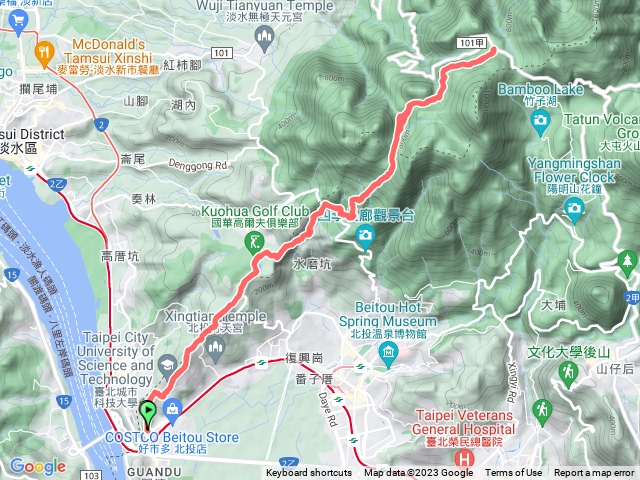Click the route's end point near 101甲

494,50
